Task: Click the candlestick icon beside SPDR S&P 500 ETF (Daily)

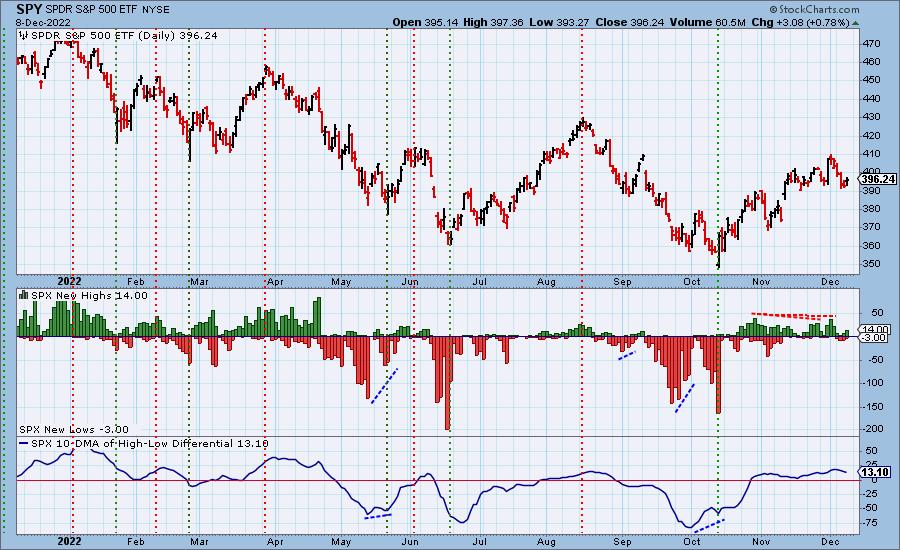Action: coord(24,36)
